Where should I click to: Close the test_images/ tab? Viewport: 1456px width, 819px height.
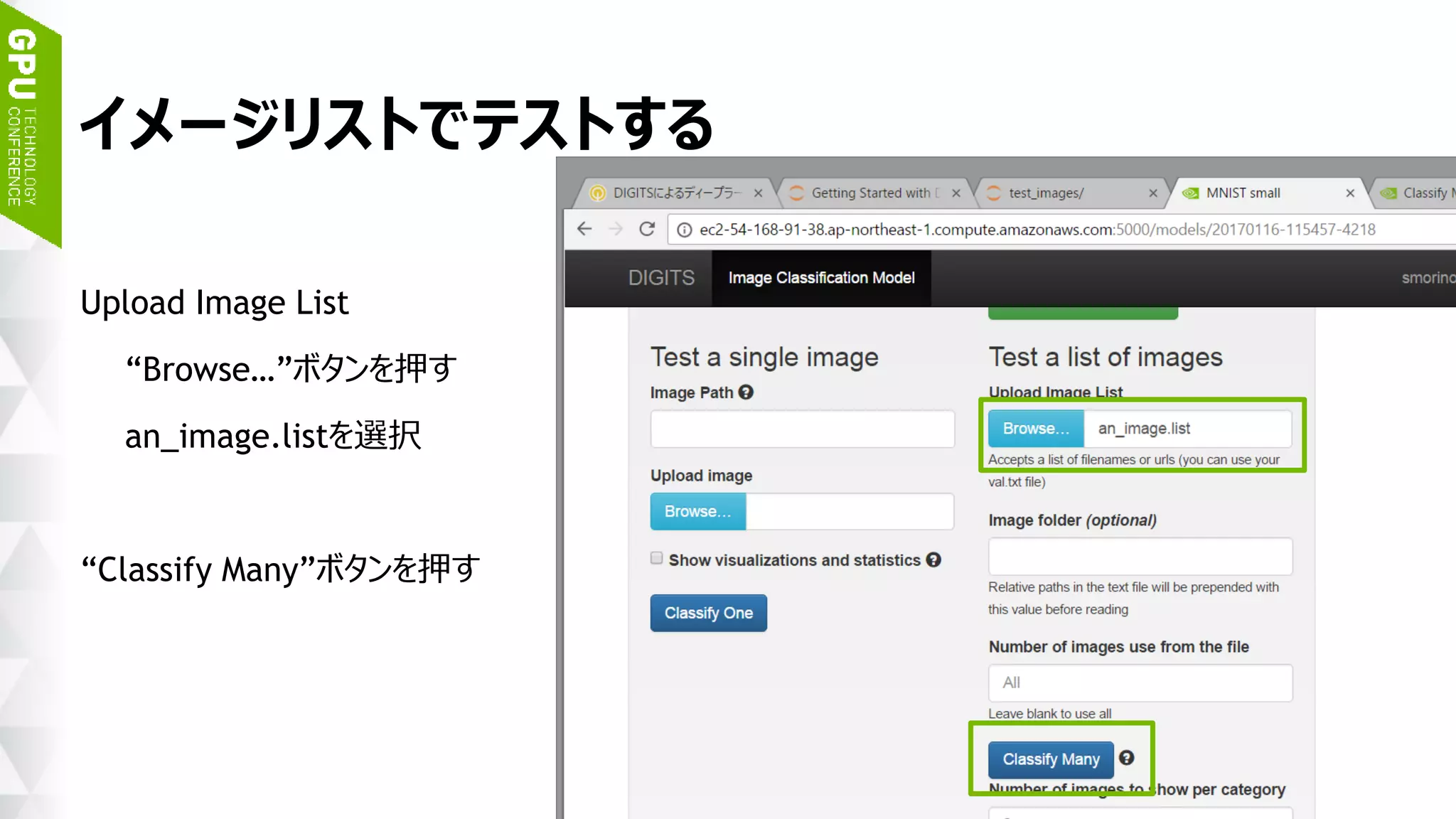(1153, 193)
